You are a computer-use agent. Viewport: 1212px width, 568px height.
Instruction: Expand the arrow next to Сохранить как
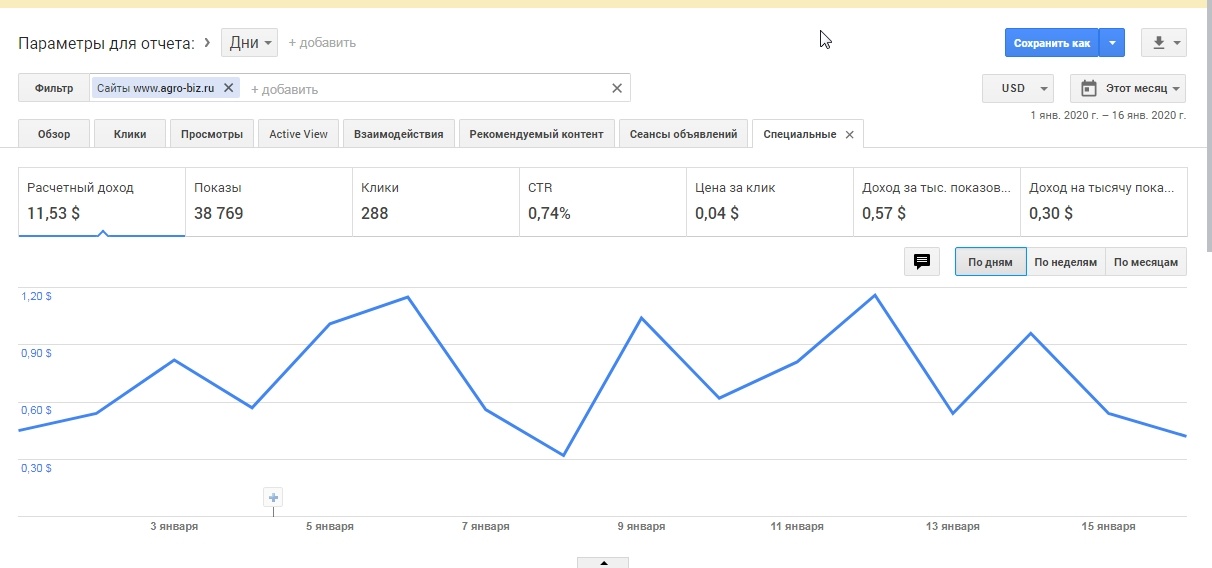[x=1113, y=43]
